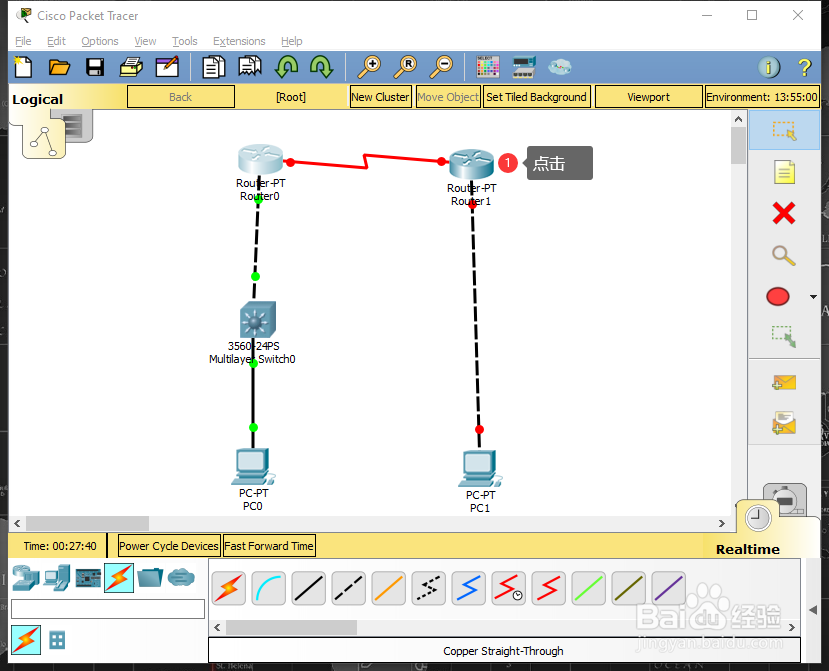The image size is (829, 671).
Task: Click the Viewport button
Action: [649, 97]
